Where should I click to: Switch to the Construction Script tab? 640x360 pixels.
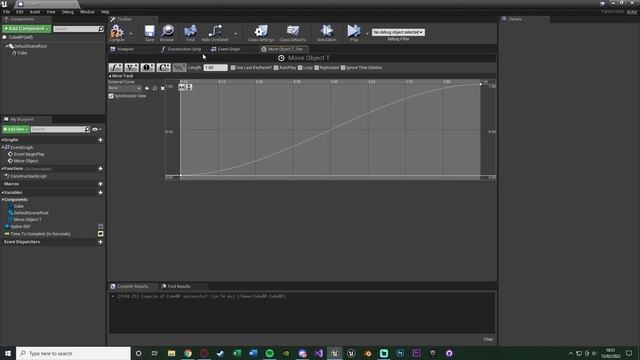(x=182, y=49)
